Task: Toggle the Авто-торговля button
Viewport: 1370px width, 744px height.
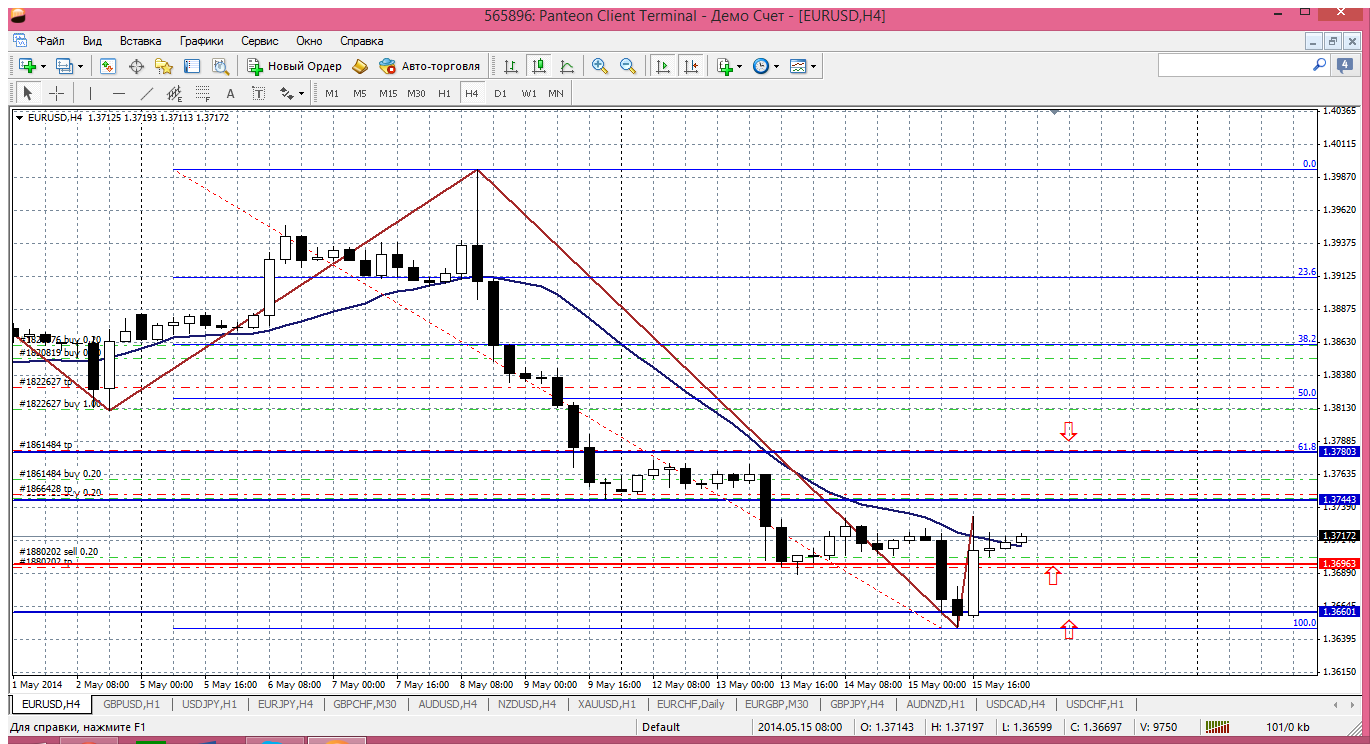Action: click(429, 66)
